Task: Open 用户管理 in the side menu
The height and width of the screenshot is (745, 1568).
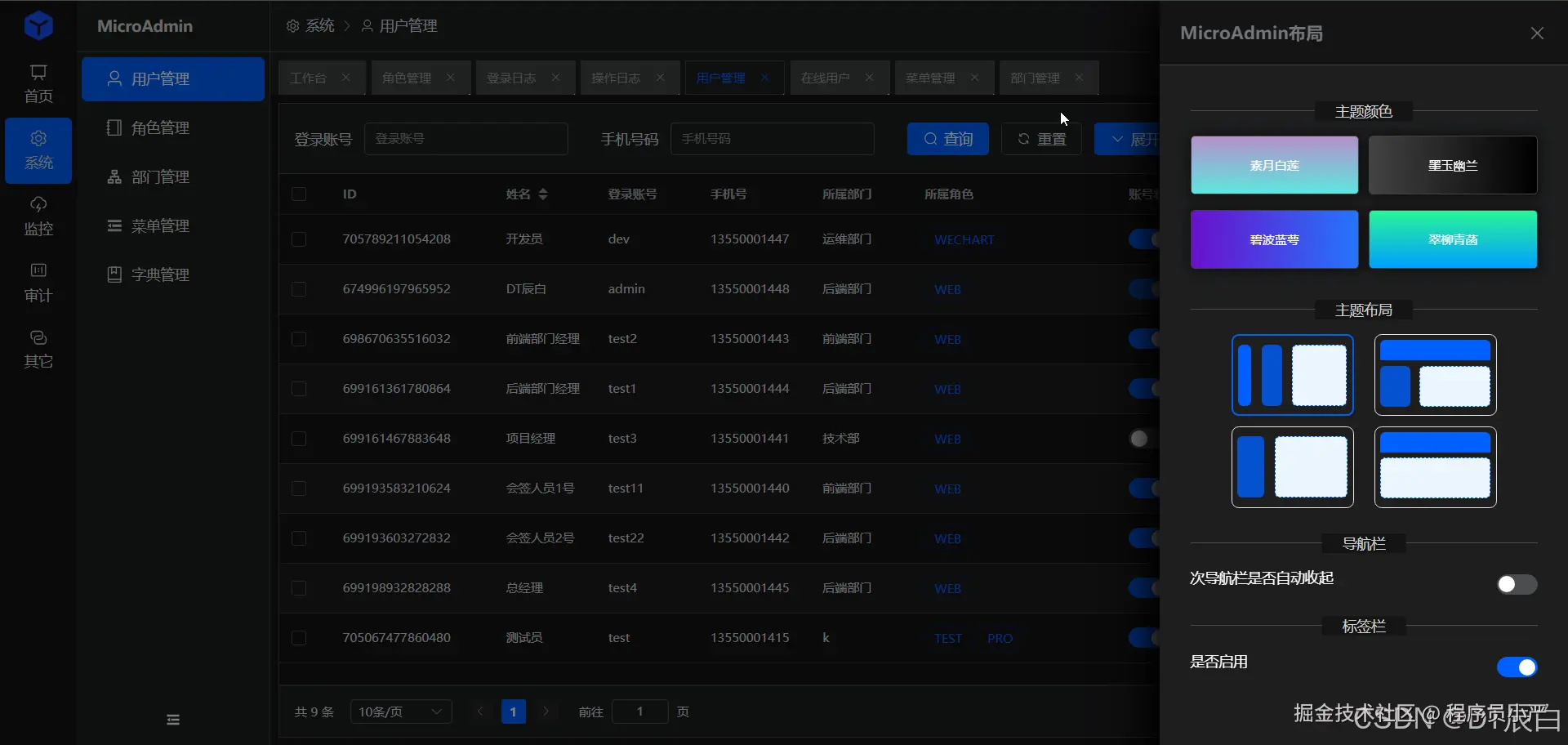Action: coord(173,79)
